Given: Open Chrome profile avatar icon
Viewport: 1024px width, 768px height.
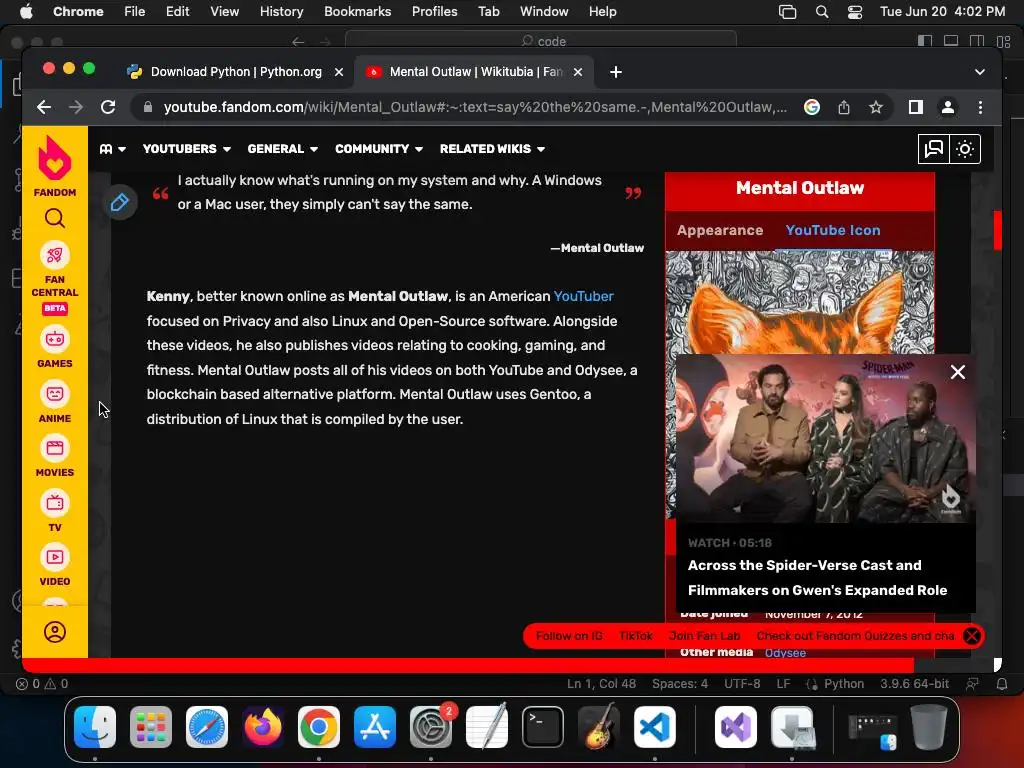Looking at the screenshot, I should (948, 107).
